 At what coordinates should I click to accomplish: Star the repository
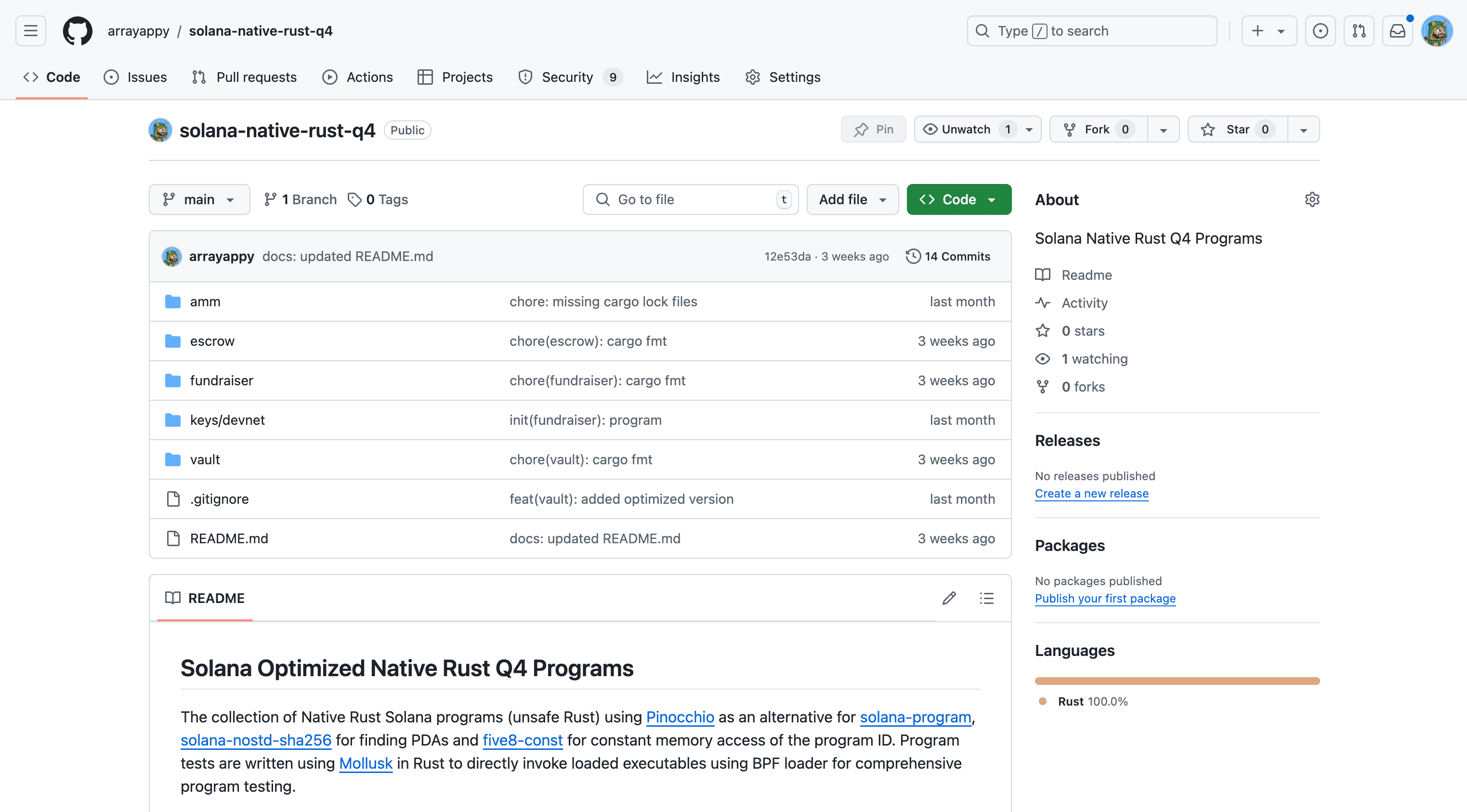tap(1238, 129)
